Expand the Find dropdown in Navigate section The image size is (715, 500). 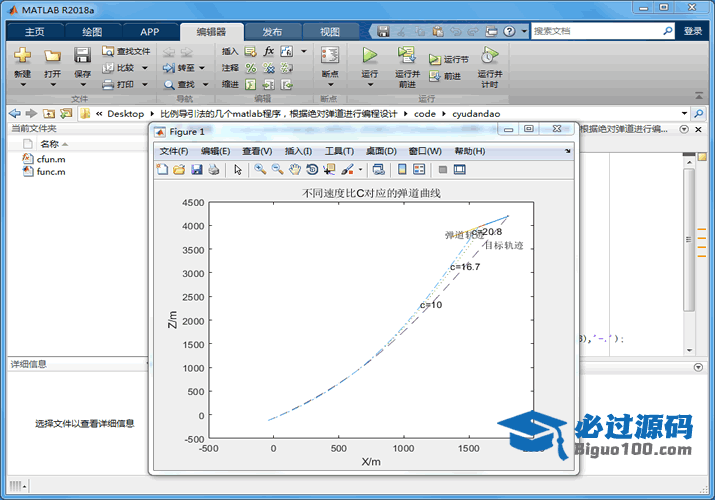click(x=205, y=84)
